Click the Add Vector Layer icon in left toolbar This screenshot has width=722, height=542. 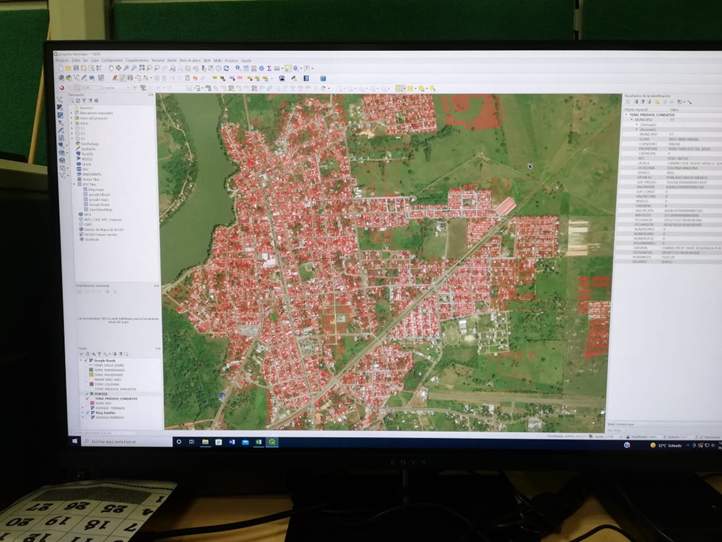click(60, 100)
